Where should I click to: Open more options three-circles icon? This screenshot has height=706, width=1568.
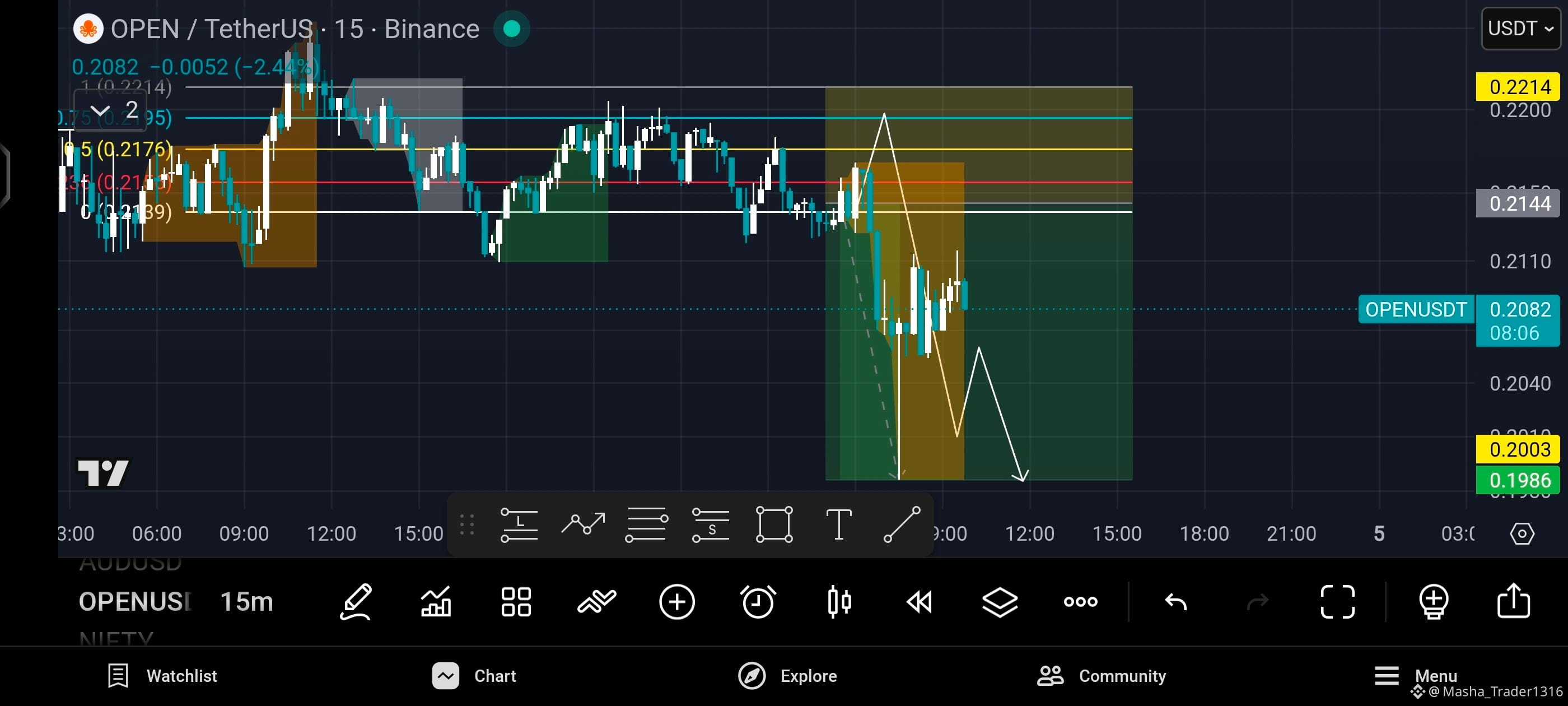click(x=1080, y=602)
